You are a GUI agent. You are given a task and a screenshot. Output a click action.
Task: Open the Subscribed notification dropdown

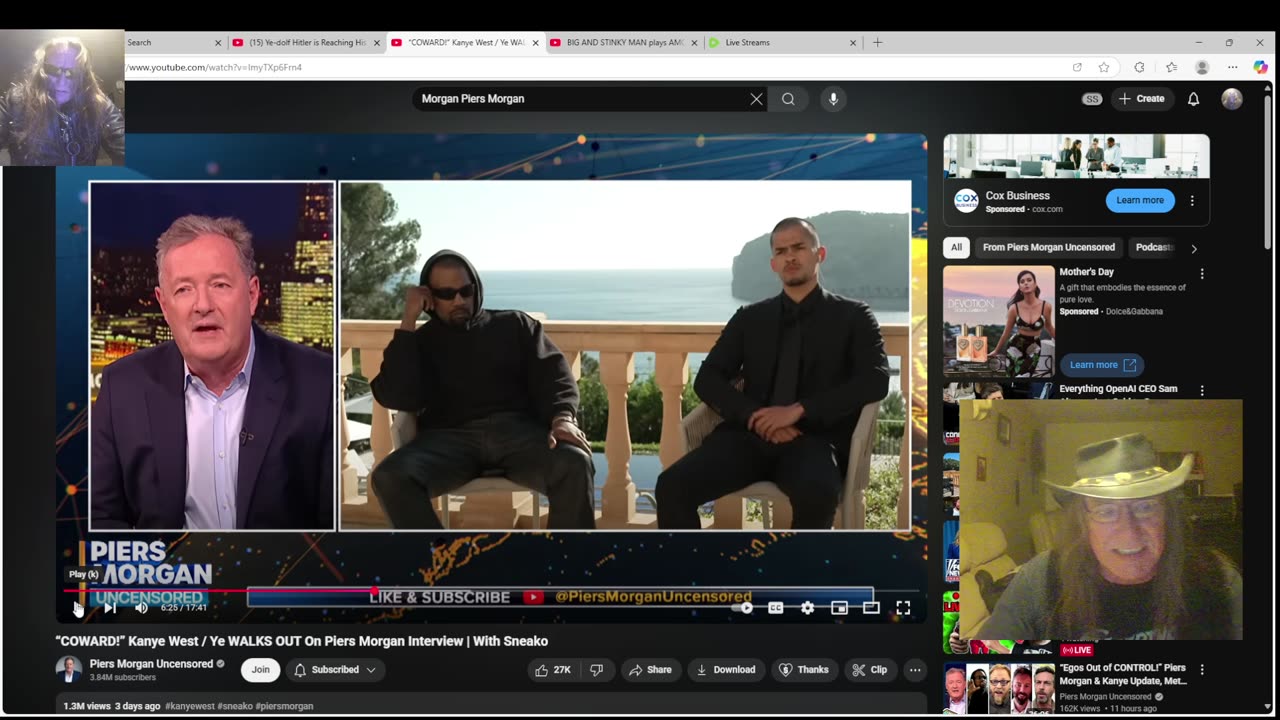click(x=335, y=670)
